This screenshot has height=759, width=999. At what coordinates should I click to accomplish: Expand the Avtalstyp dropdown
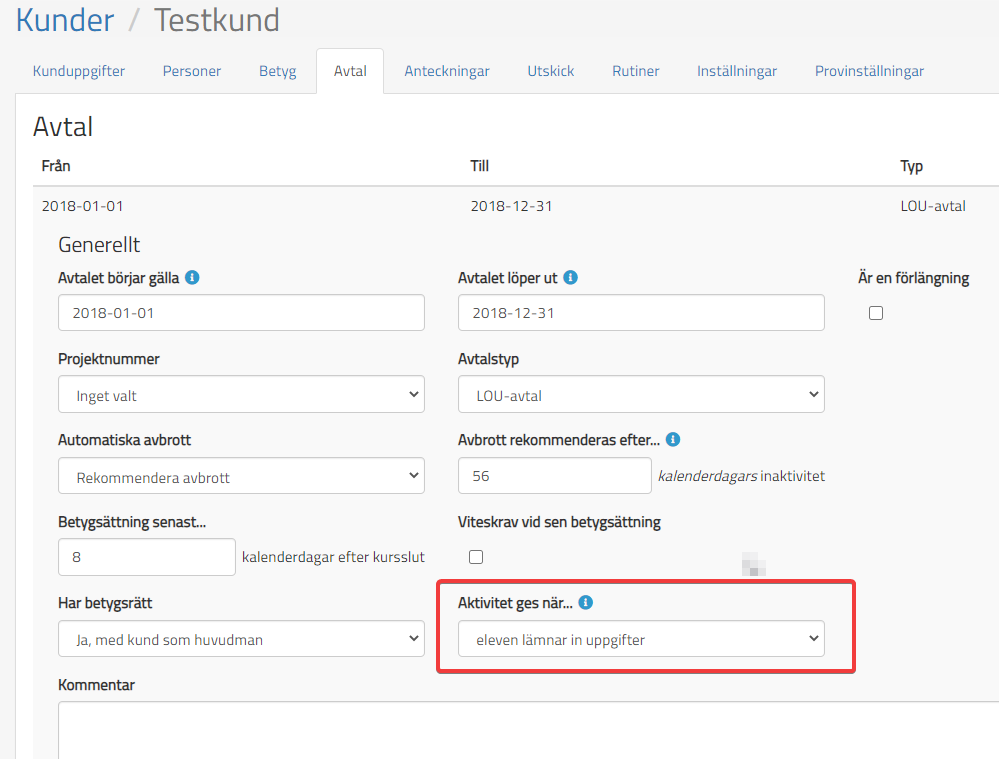641,395
